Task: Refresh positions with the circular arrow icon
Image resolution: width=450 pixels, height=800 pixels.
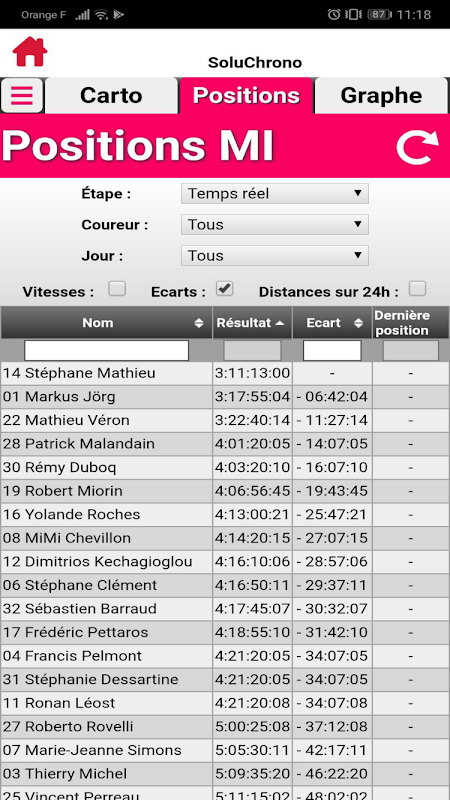Action: click(417, 147)
